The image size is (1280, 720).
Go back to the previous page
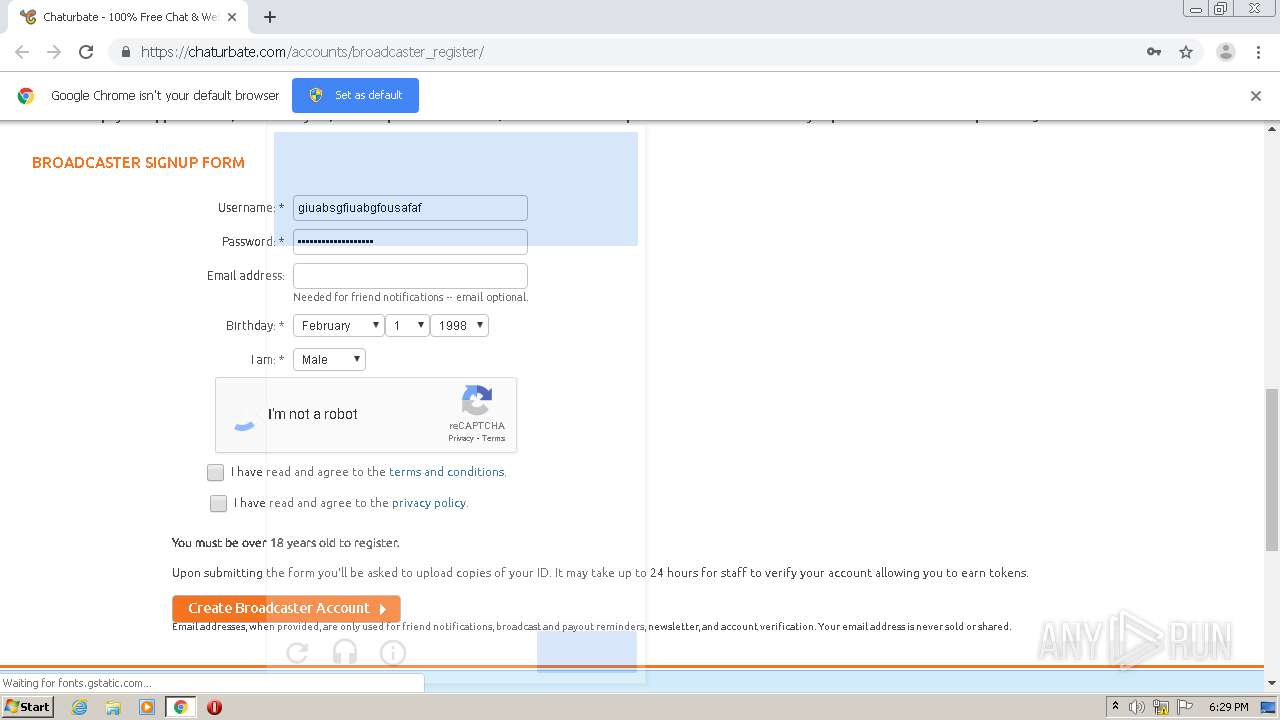pos(22,52)
